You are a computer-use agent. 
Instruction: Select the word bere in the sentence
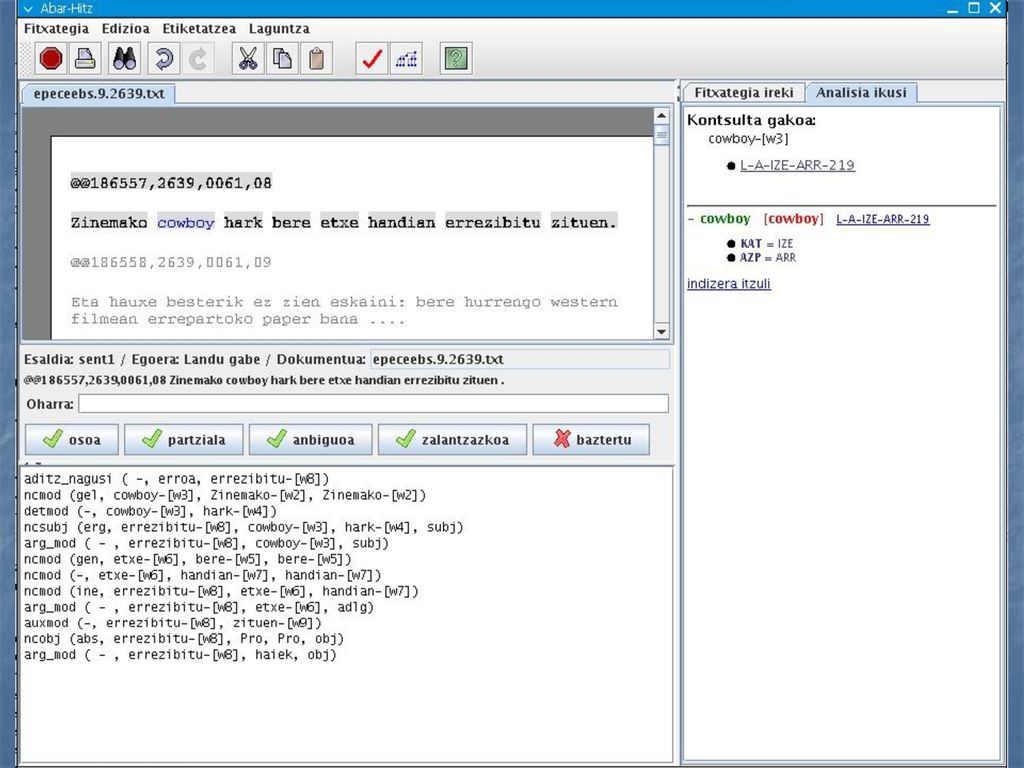coord(291,223)
